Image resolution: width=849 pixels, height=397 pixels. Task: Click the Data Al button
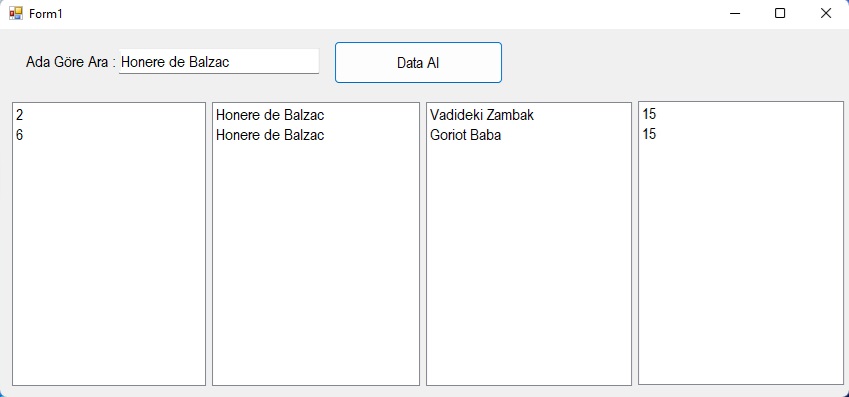[418, 63]
